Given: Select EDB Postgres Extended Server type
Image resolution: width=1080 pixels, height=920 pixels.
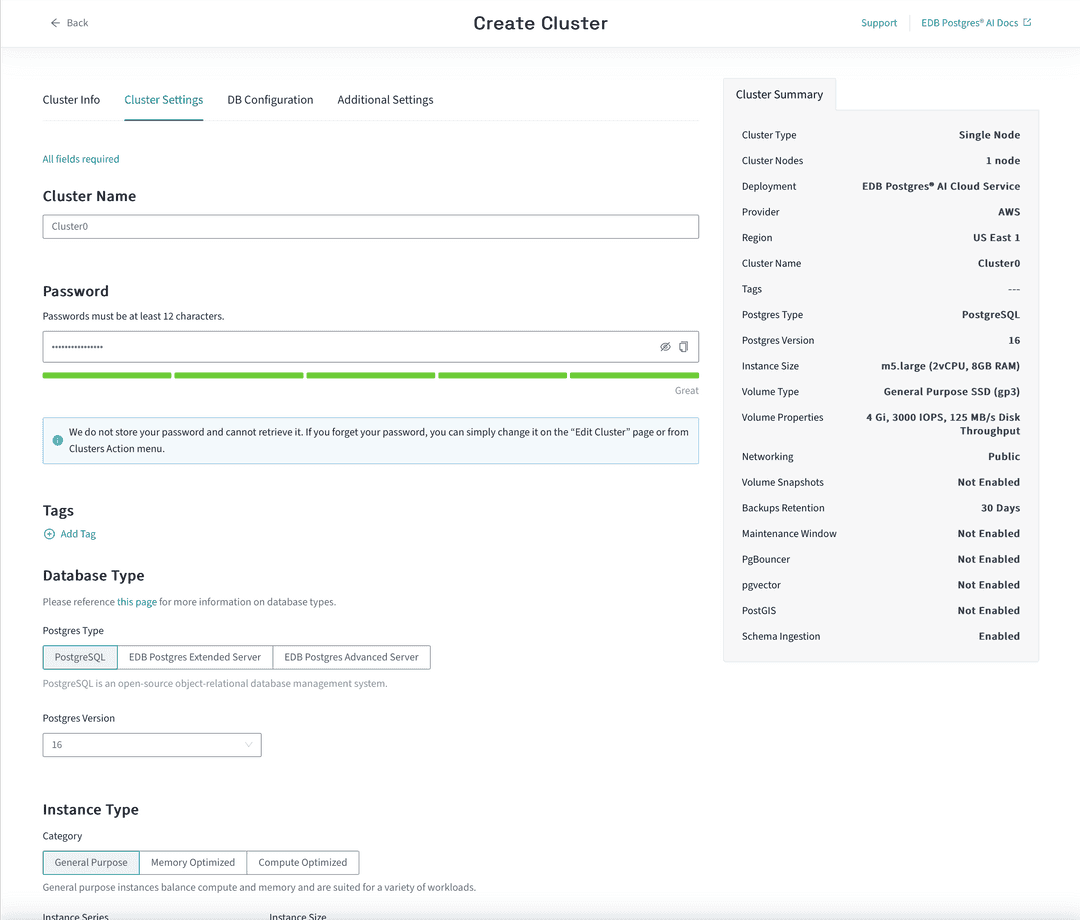Looking at the screenshot, I should coord(195,658).
